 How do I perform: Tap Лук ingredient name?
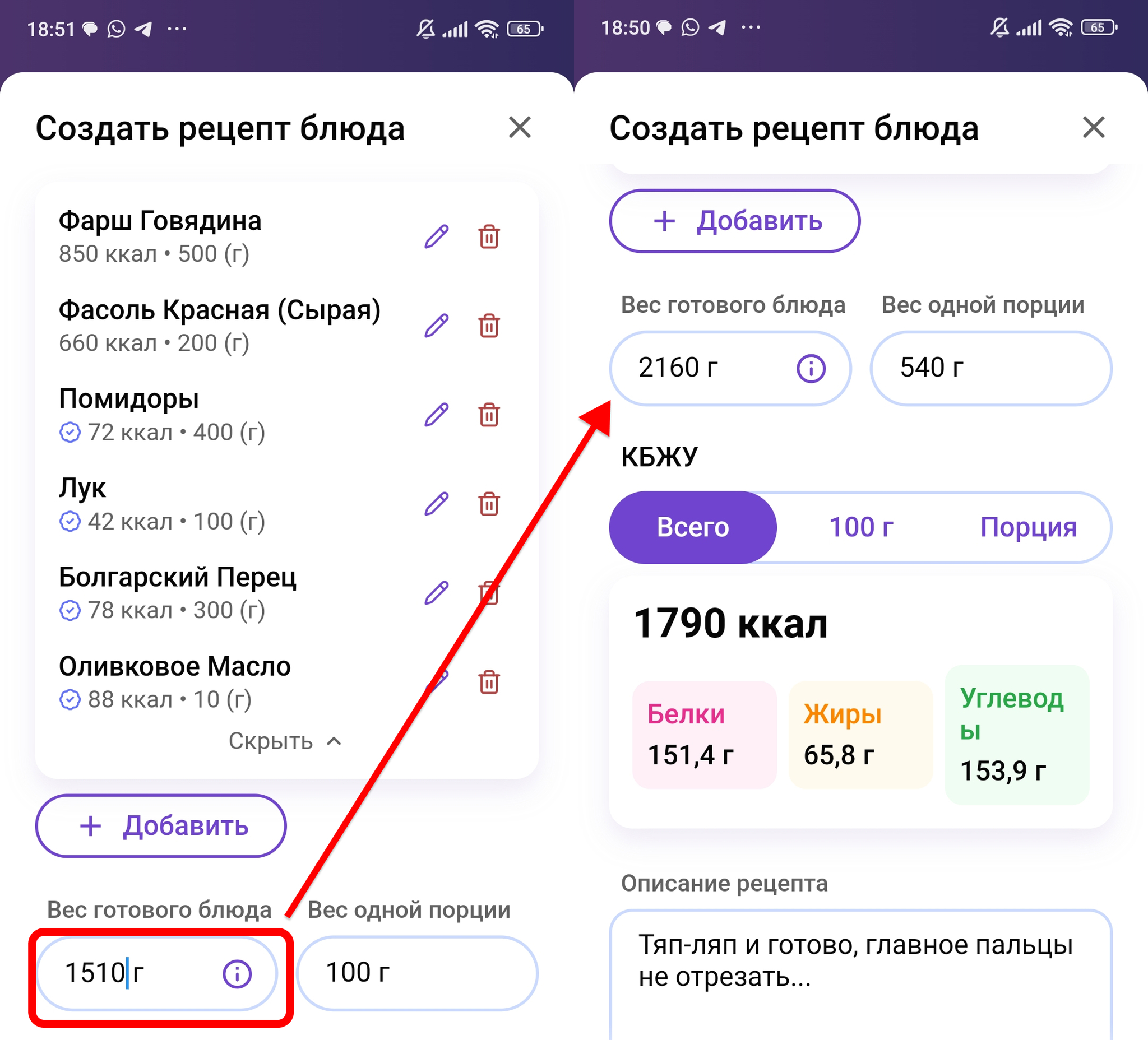click(82, 488)
